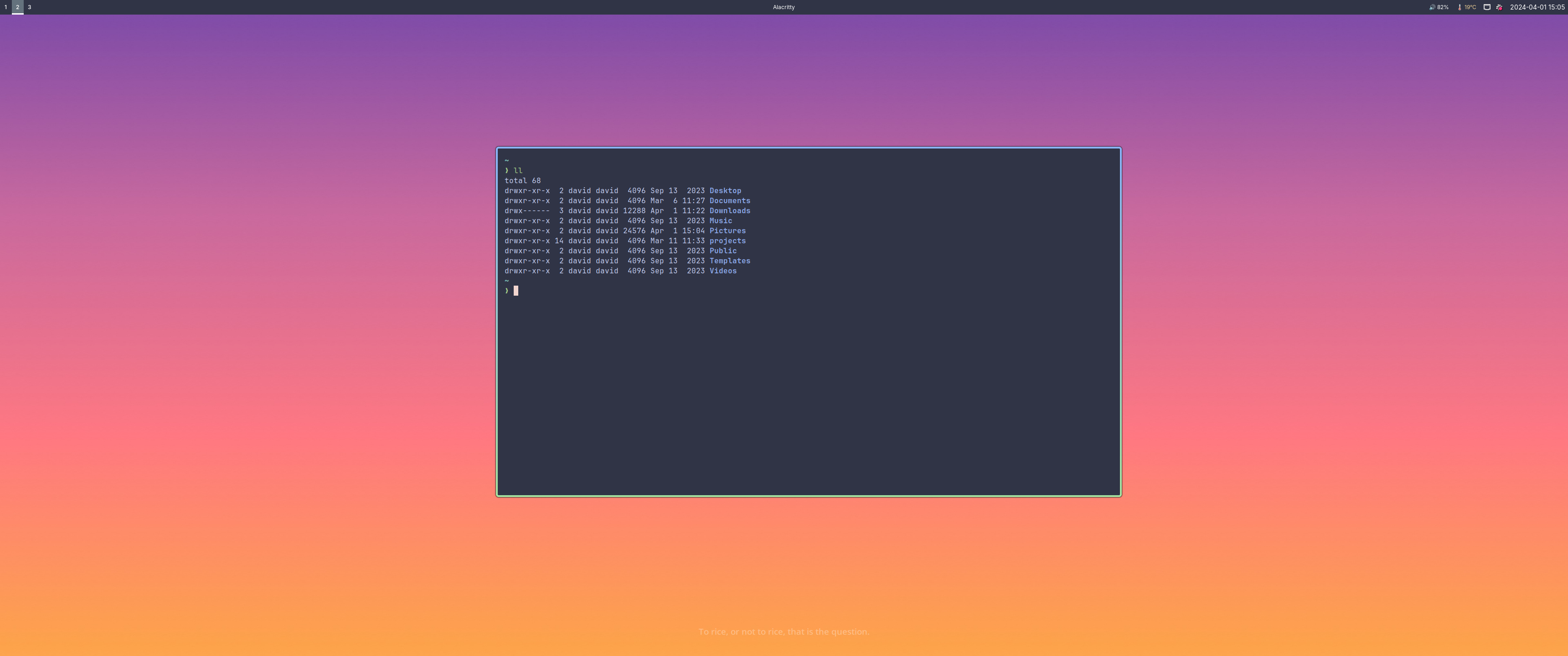Click the Pictures directory name

click(x=727, y=231)
